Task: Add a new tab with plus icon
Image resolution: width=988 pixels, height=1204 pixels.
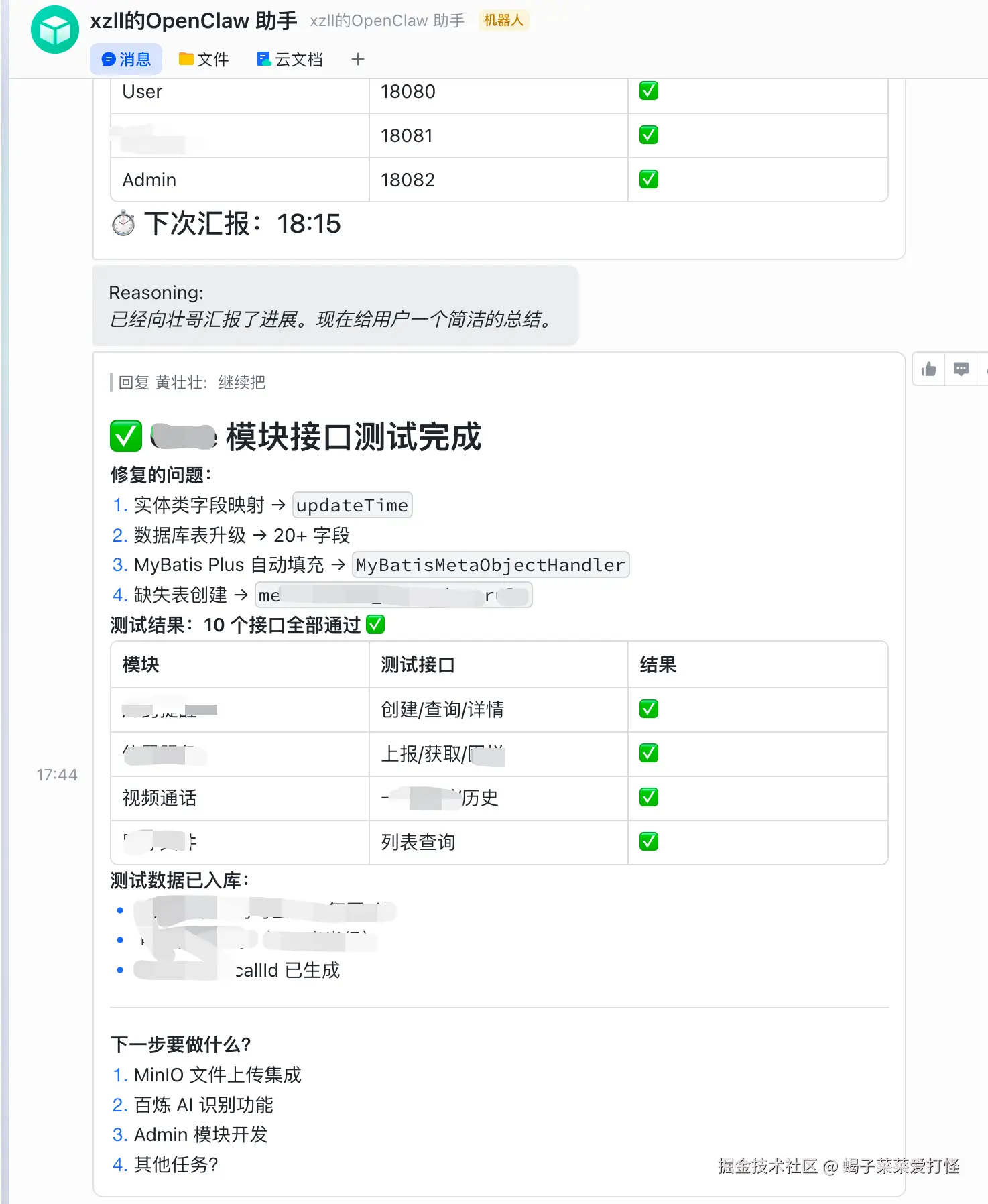Action: coord(358,60)
